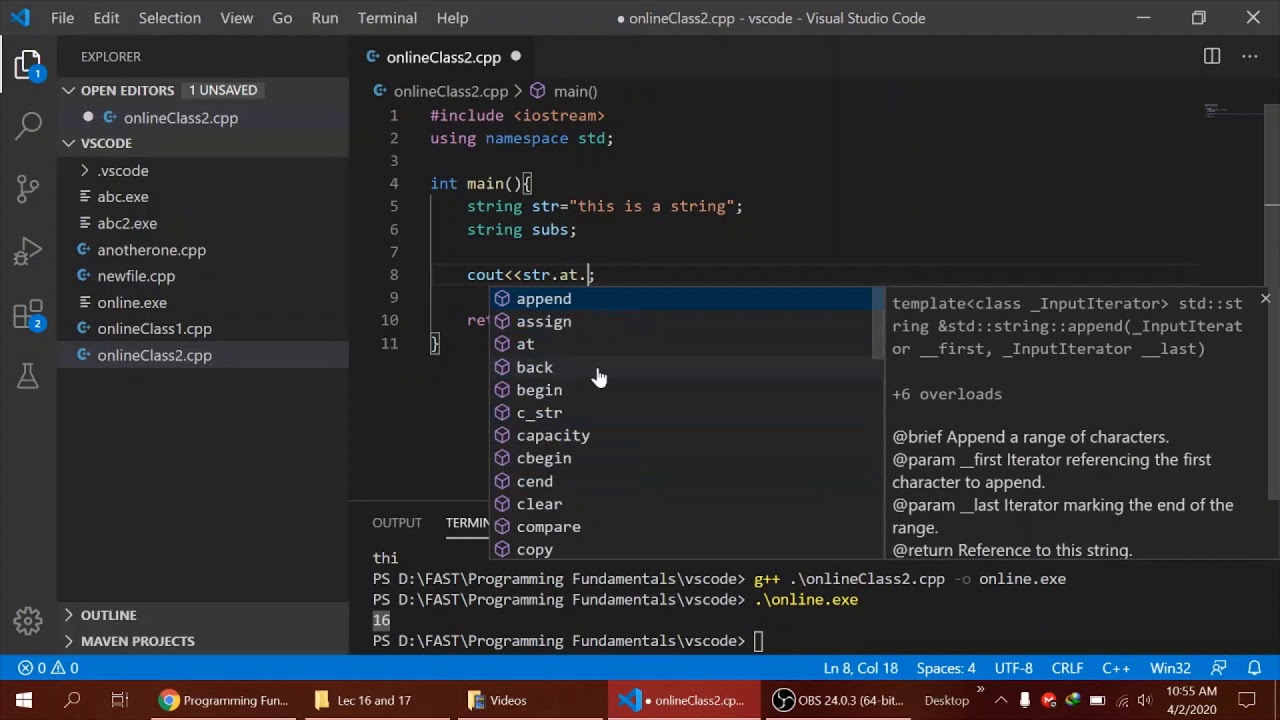Click the Manage gear icon

click(x=28, y=620)
